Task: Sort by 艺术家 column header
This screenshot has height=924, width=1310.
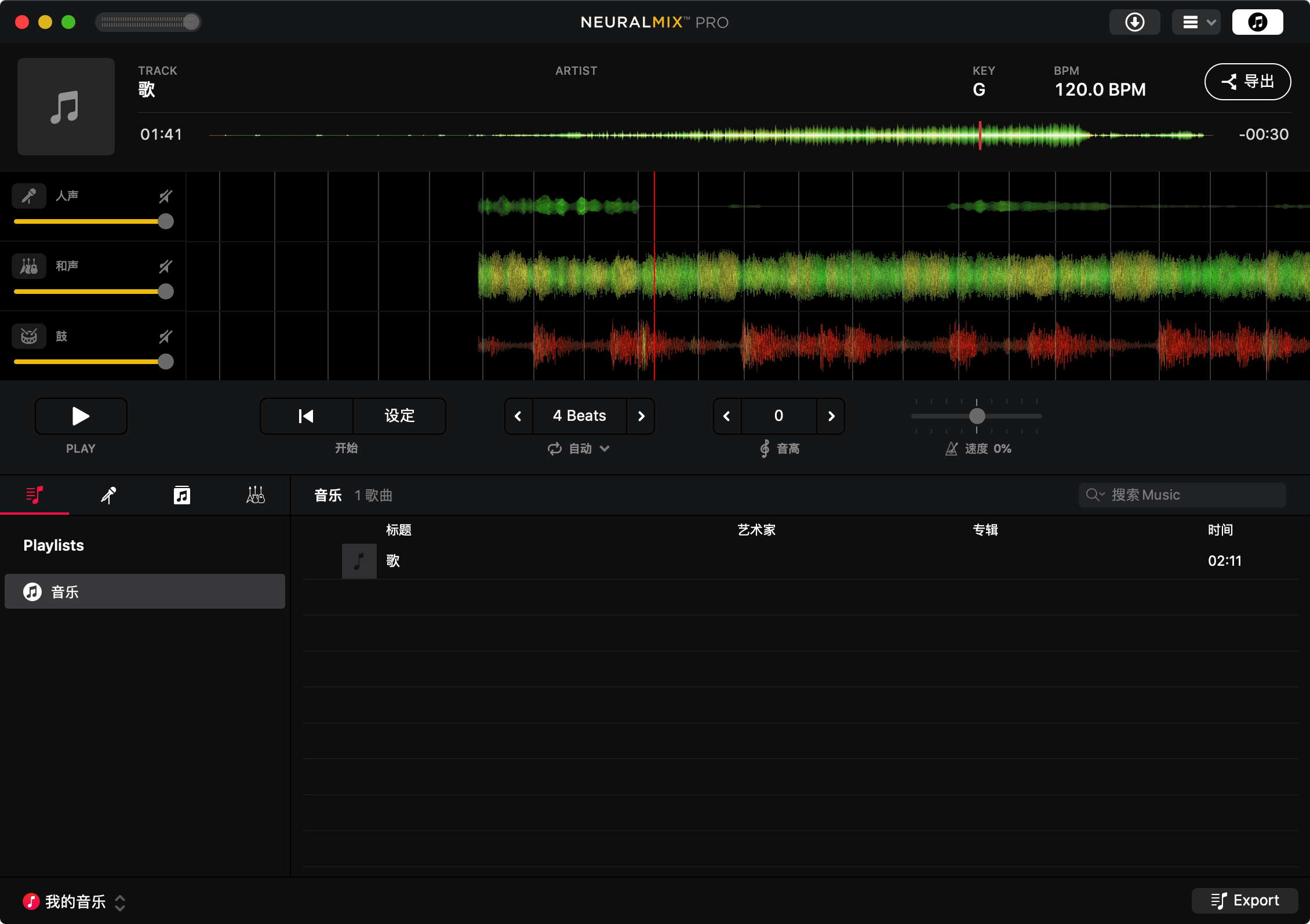Action: pyautogui.click(x=756, y=530)
